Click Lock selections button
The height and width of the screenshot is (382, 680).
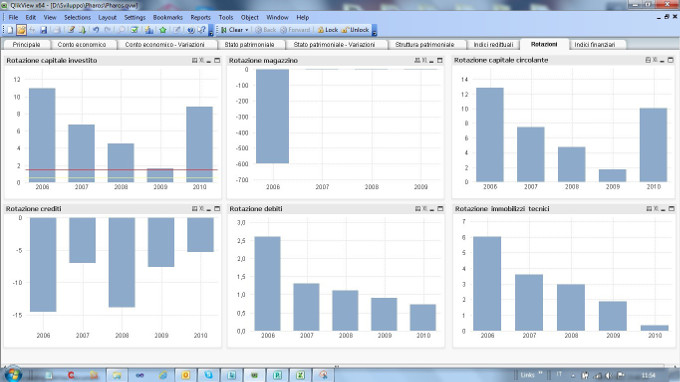point(327,30)
